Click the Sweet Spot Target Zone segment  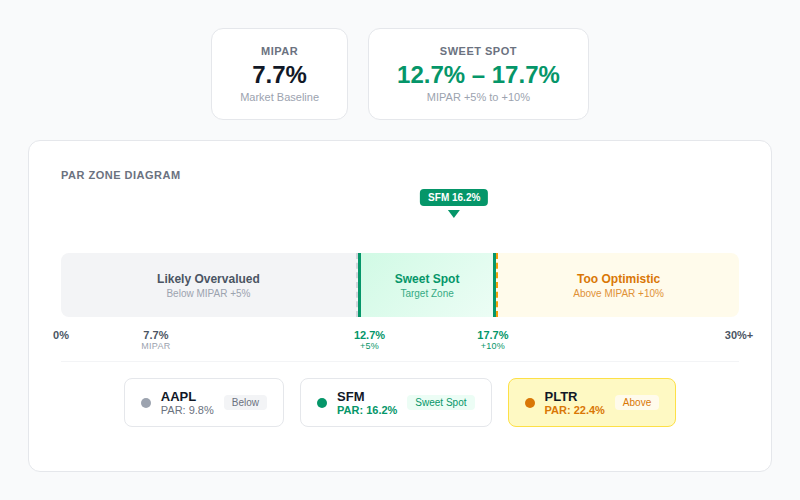click(x=427, y=285)
